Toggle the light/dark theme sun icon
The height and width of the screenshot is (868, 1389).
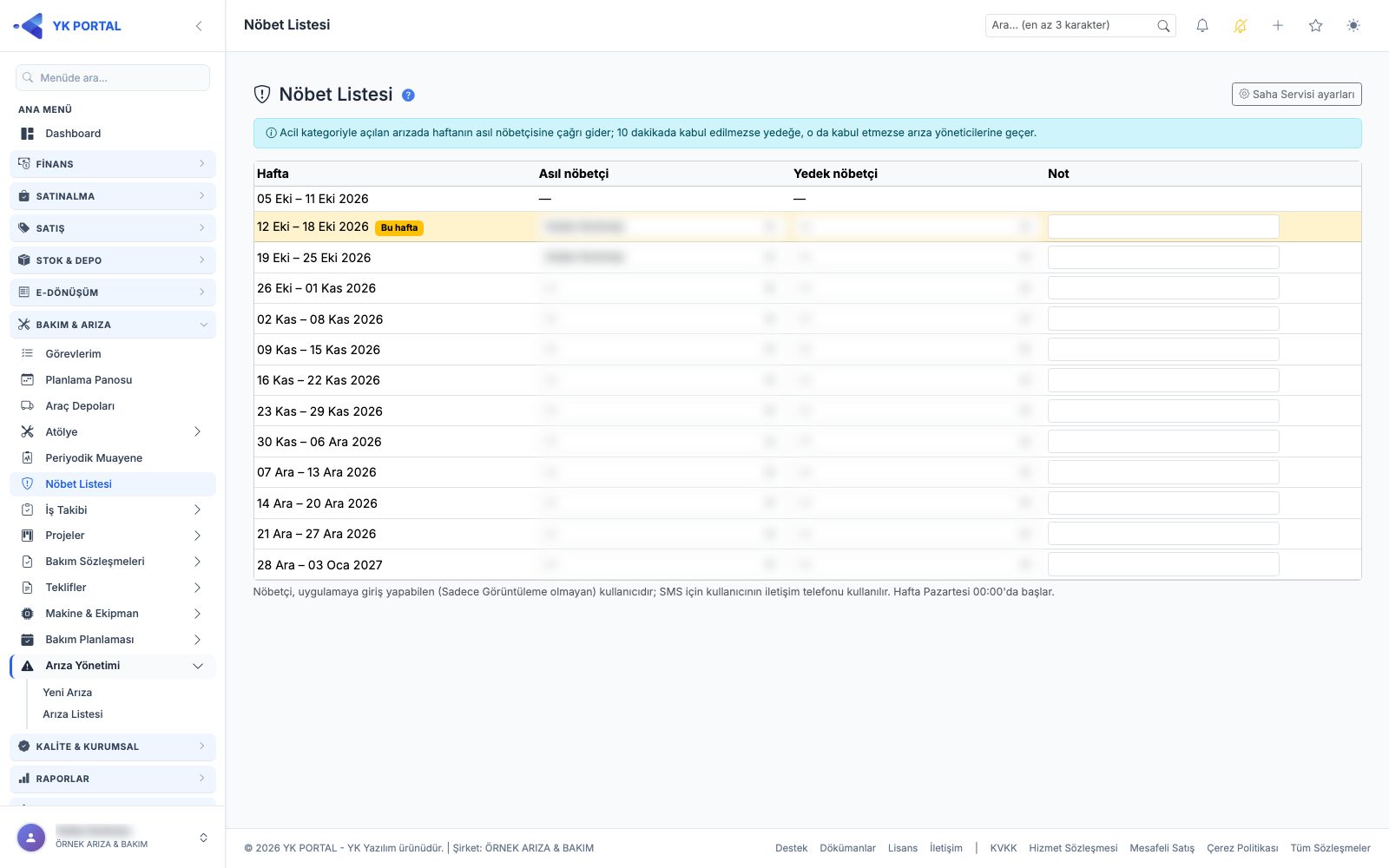pyautogui.click(x=1353, y=26)
